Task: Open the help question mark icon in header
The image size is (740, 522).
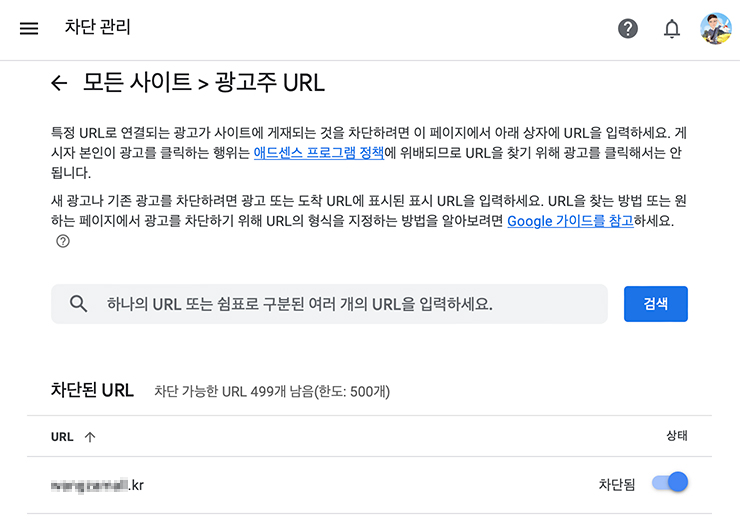Action: pos(628,28)
